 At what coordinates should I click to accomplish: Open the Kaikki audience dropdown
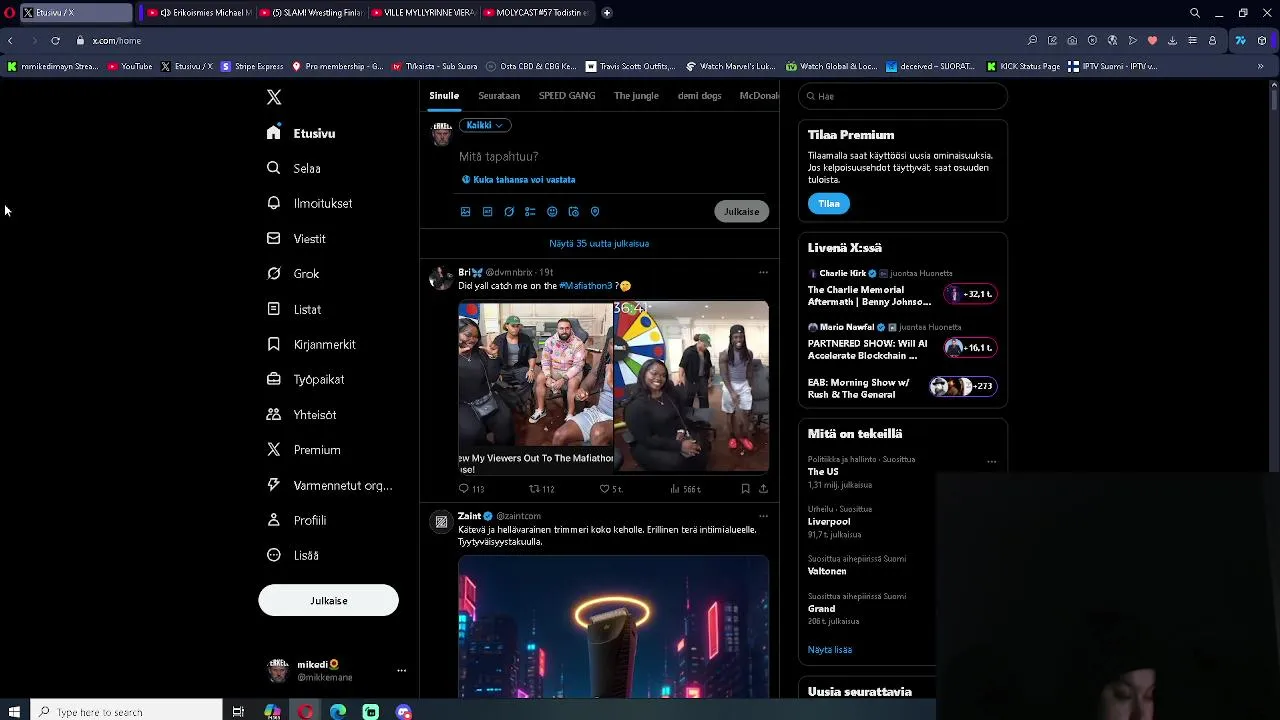pos(485,125)
